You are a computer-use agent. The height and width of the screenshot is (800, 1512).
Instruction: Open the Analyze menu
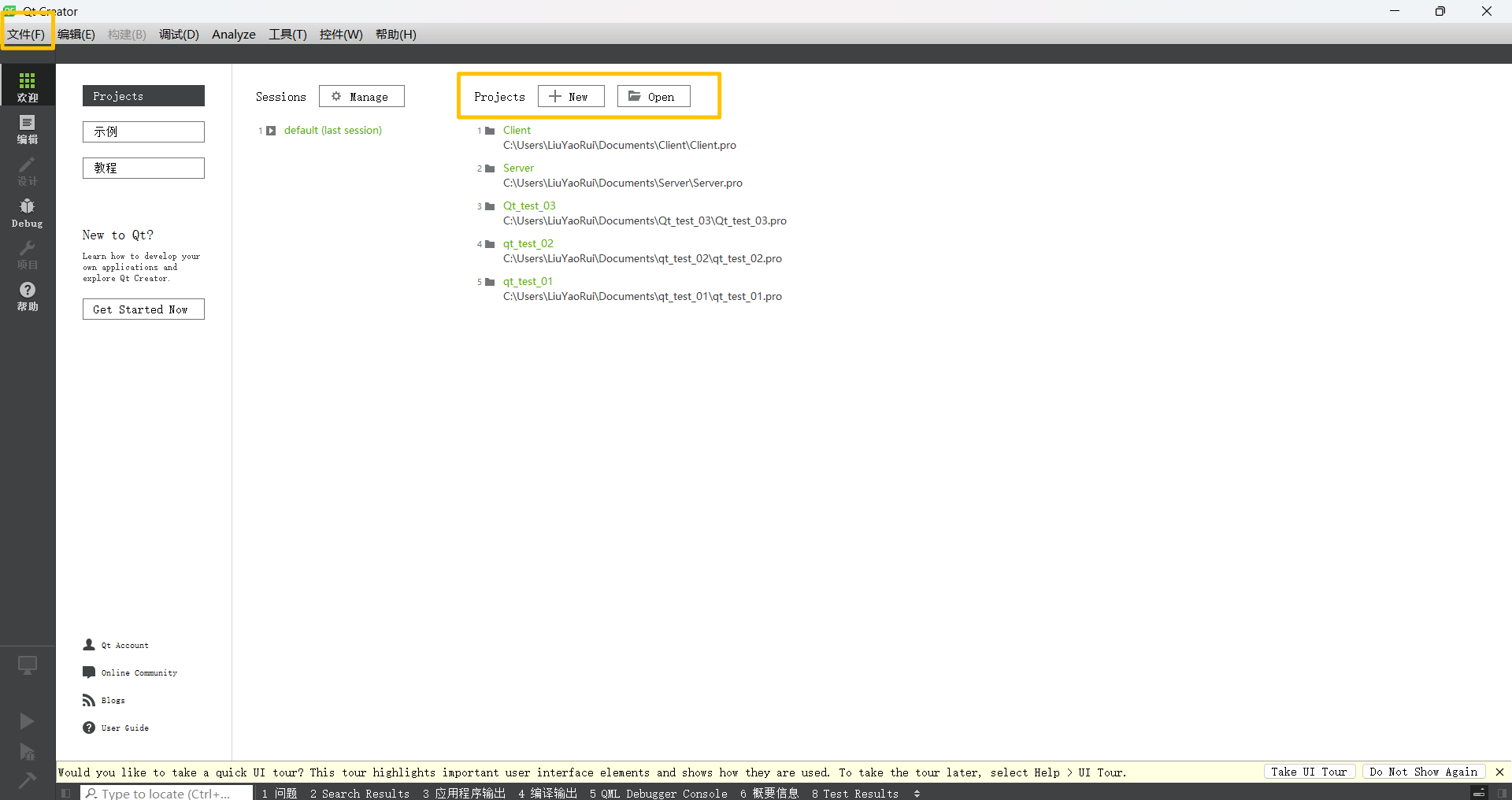(x=234, y=34)
